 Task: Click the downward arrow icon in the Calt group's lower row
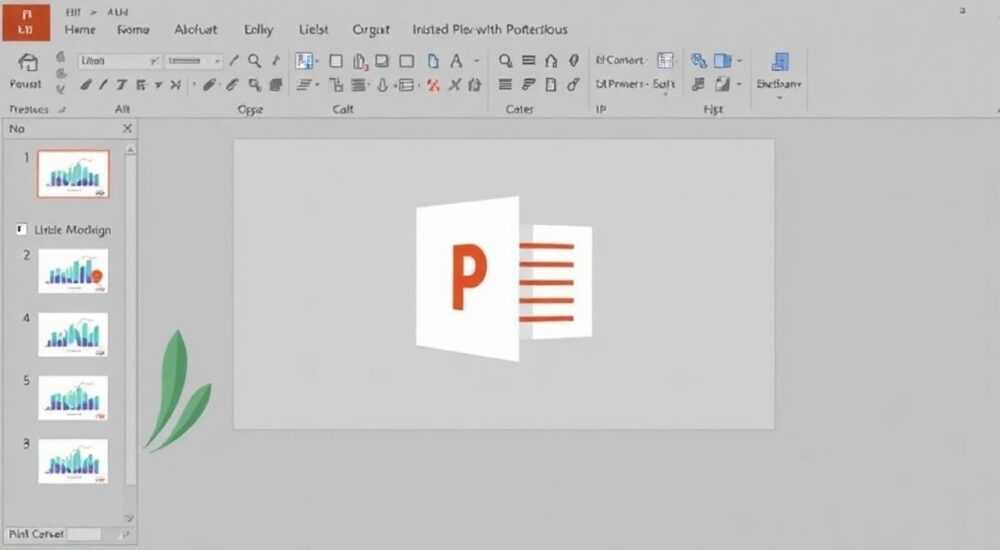pyautogui.click(x=382, y=85)
